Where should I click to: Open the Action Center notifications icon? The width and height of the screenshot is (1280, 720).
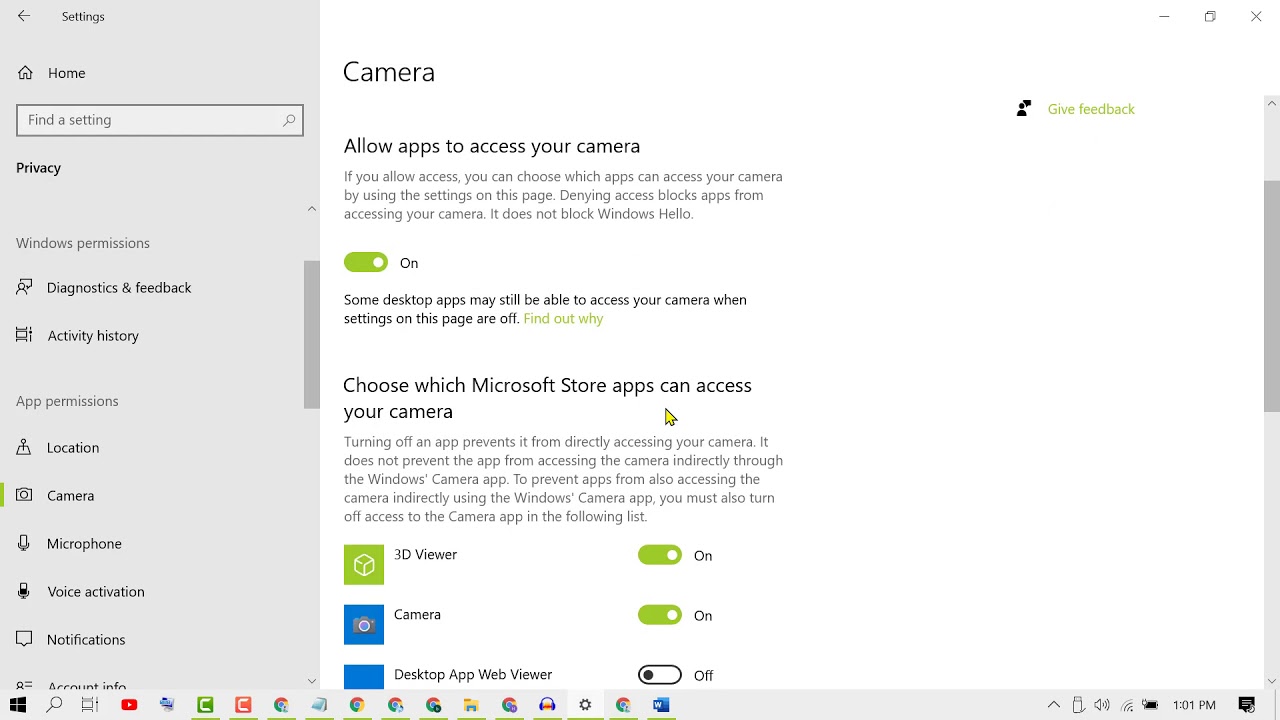(x=1247, y=705)
